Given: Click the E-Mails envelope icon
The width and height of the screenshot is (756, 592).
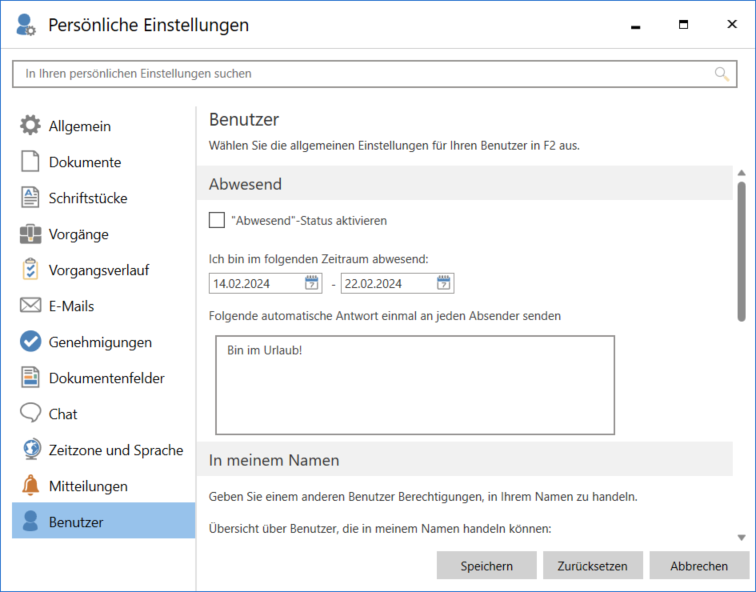Looking at the screenshot, I should pos(30,306).
